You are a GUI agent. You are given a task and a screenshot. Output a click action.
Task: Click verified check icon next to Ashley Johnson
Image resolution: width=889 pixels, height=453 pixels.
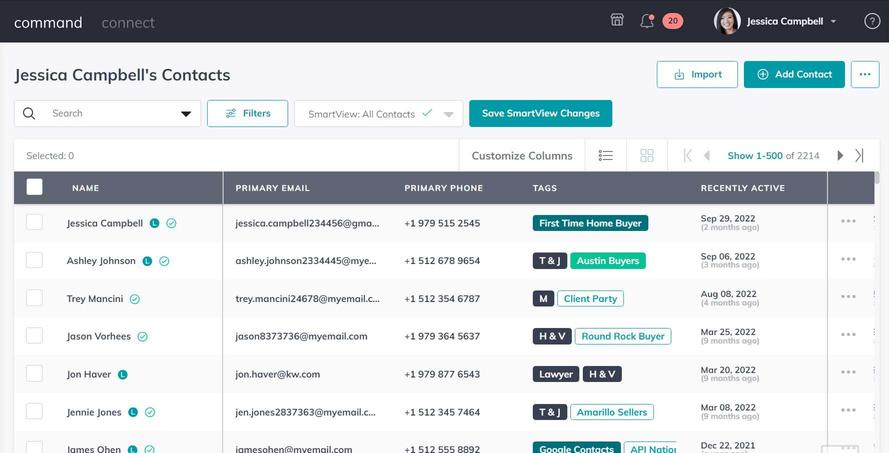coord(164,261)
